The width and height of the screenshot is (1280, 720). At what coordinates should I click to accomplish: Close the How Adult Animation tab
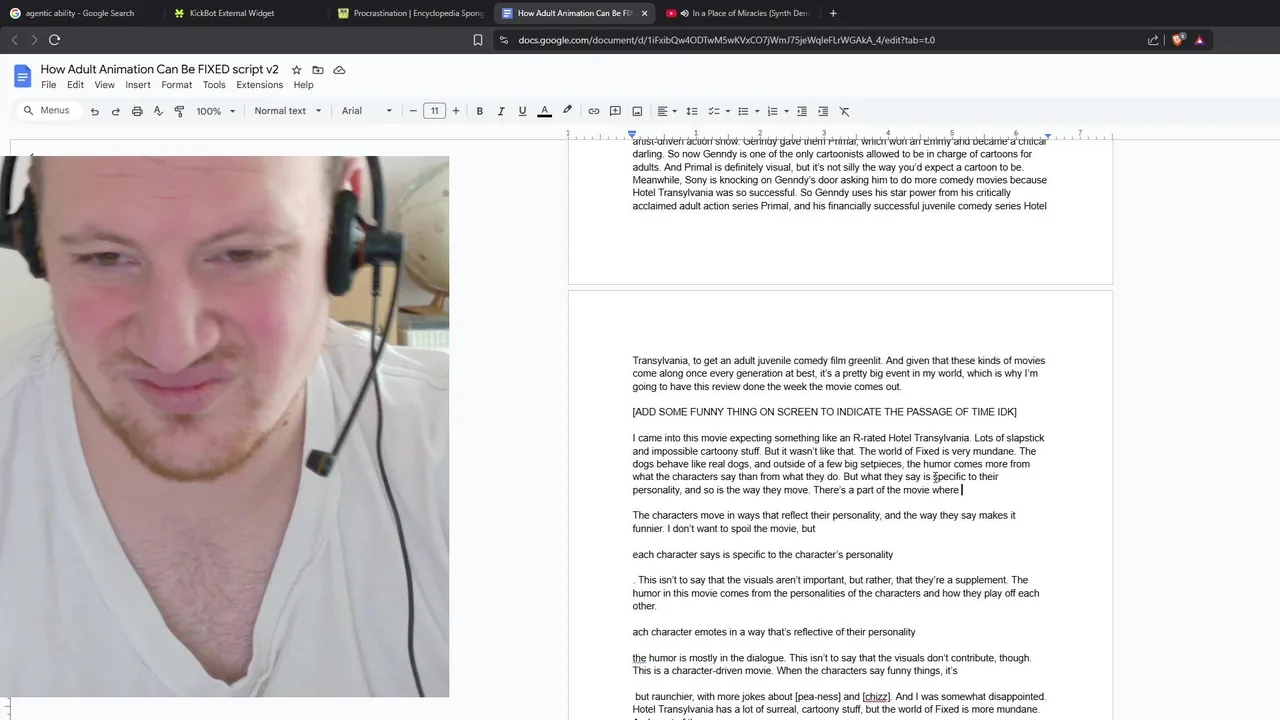tap(644, 13)
